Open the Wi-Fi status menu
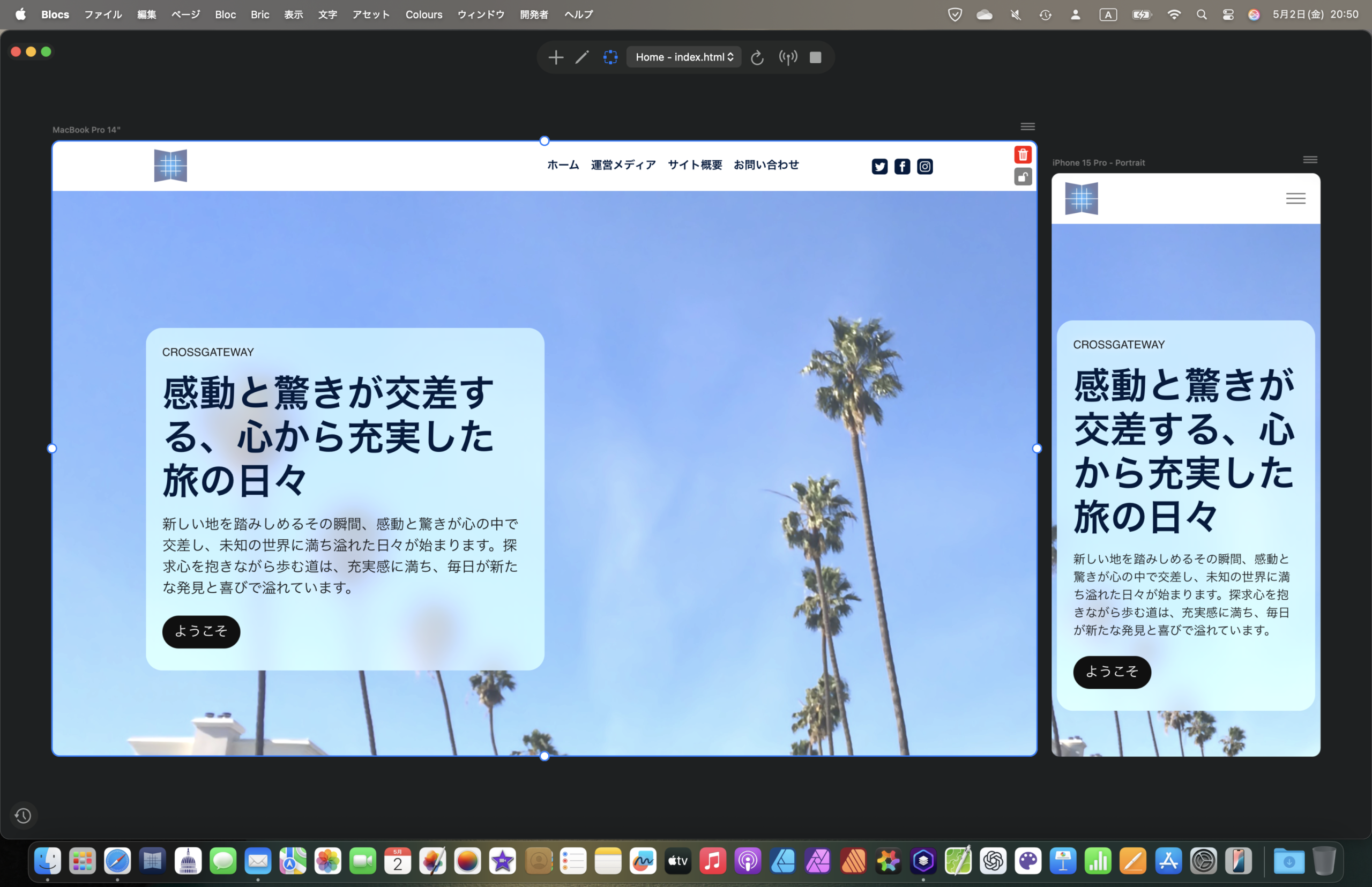The height and width of the screenshot is (887, 1372). (1174, 15)
